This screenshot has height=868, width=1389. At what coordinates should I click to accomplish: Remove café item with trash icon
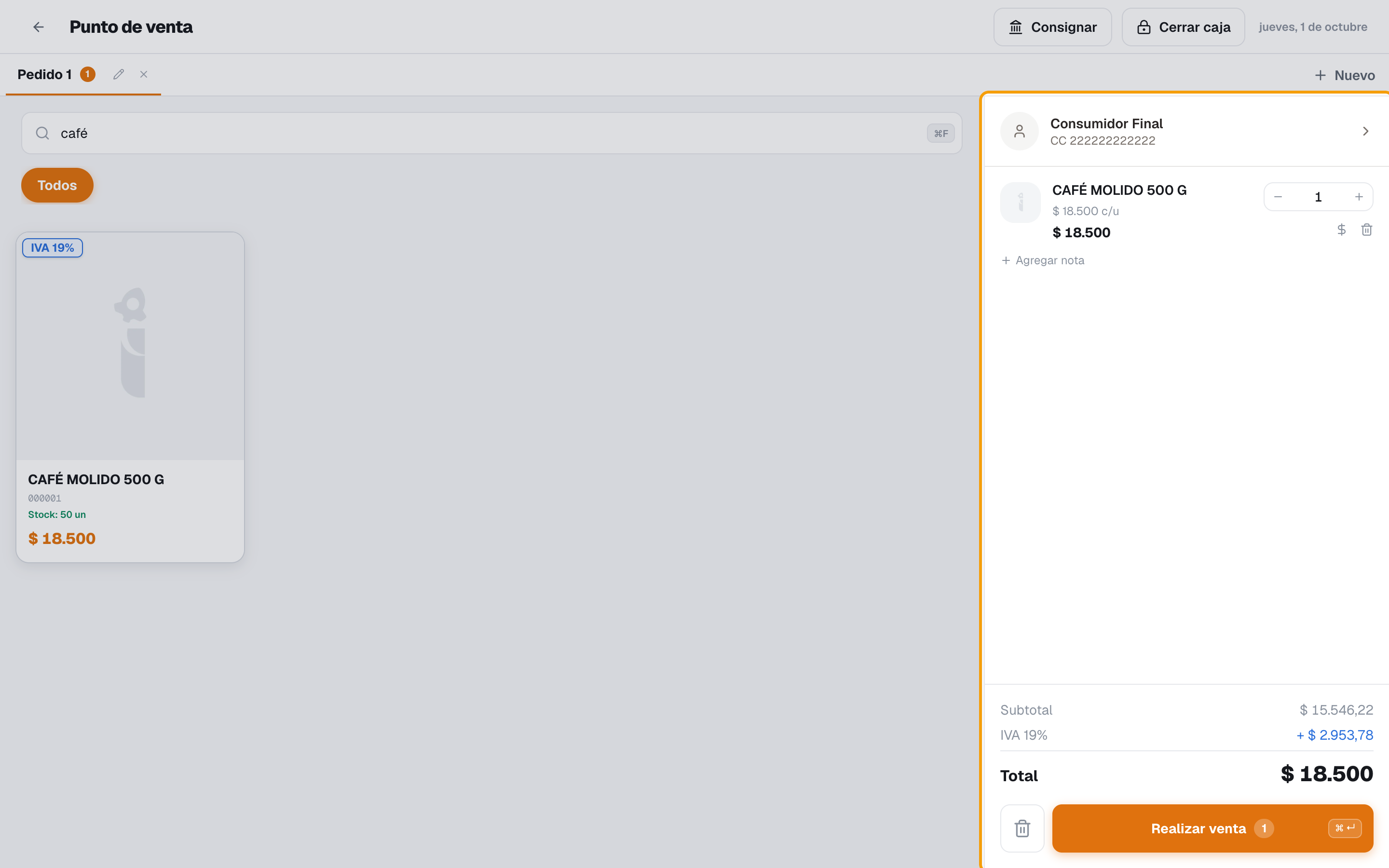tap(1367, 230)
